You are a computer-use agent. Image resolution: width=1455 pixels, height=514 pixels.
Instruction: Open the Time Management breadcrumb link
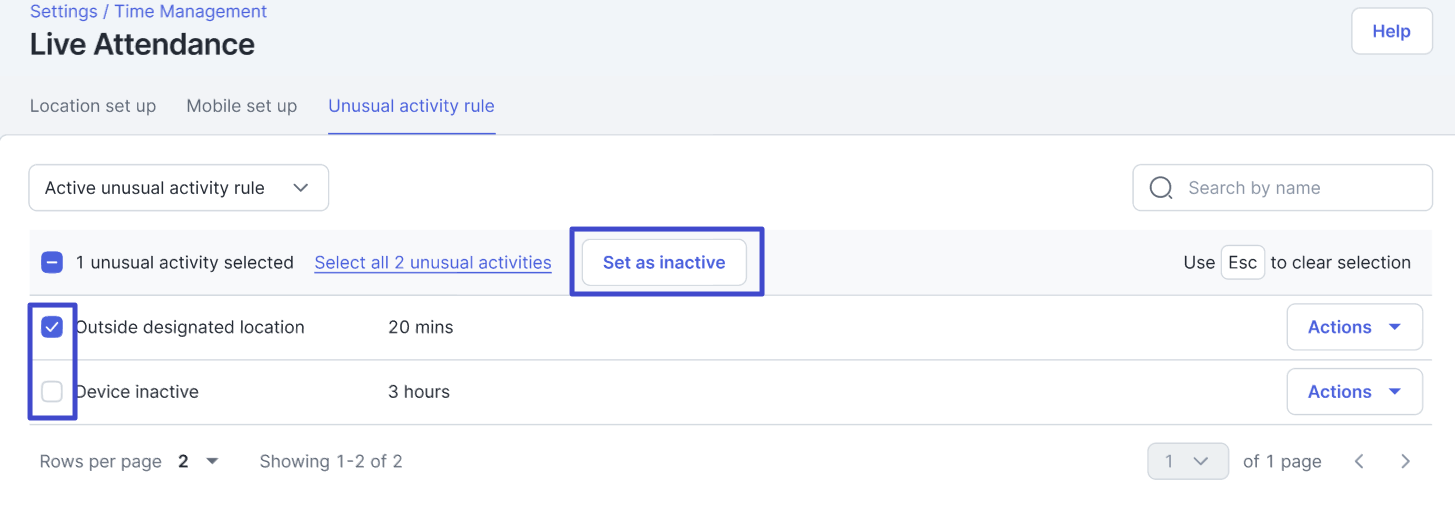pos(191,12)
